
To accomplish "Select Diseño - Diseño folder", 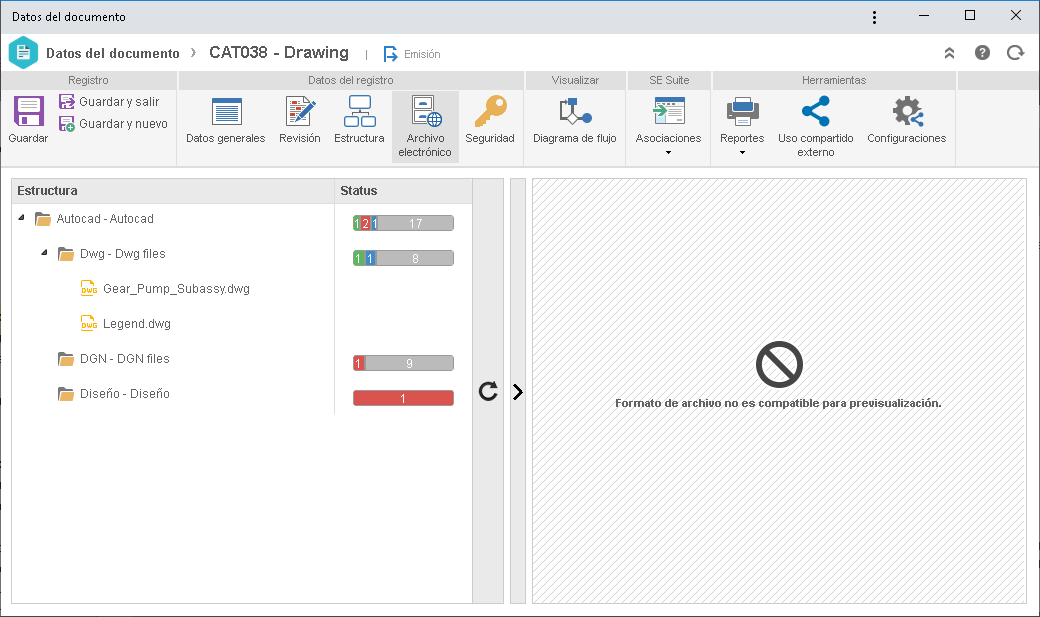I will coord(125,393).
